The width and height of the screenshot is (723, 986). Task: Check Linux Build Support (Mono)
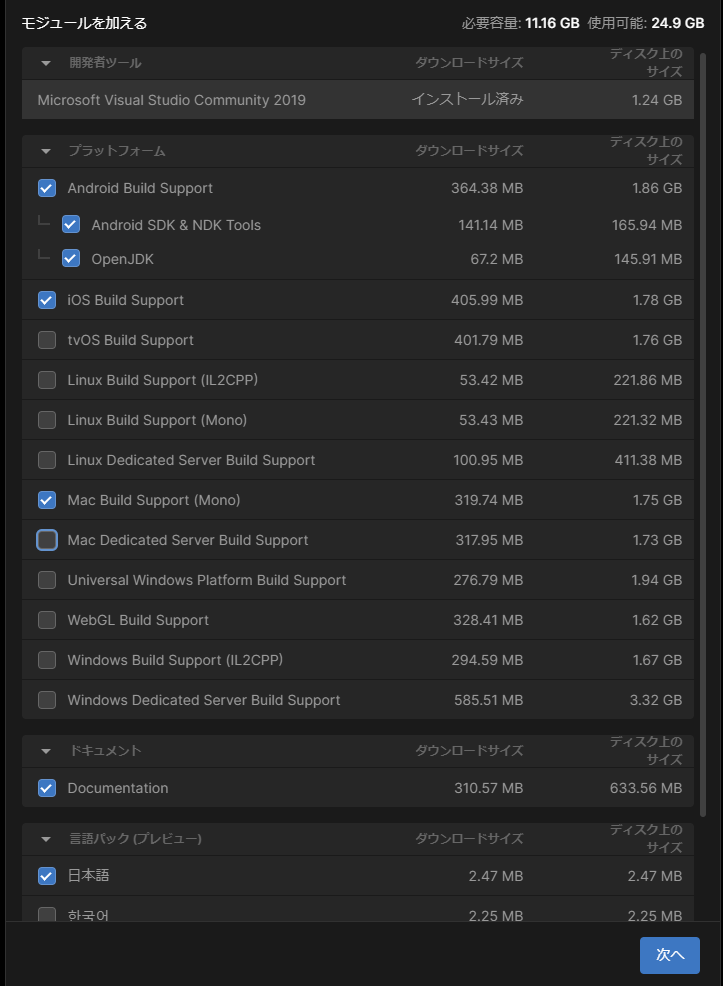pos(47,420)
